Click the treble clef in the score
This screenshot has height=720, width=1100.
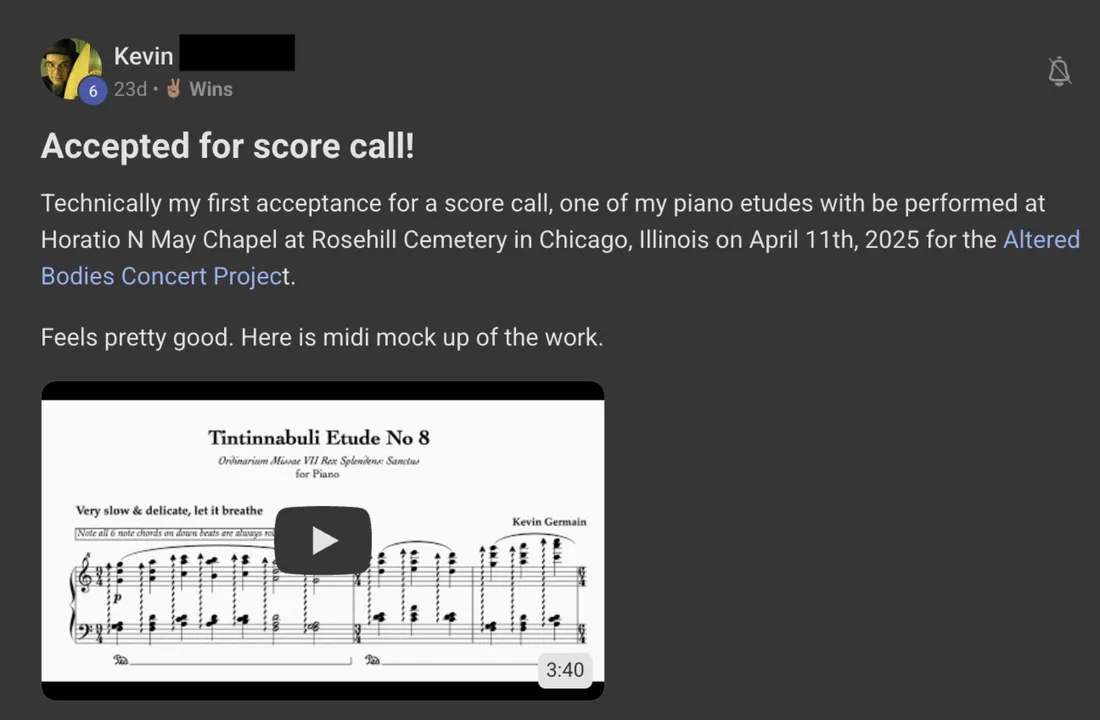pos(84,577)
